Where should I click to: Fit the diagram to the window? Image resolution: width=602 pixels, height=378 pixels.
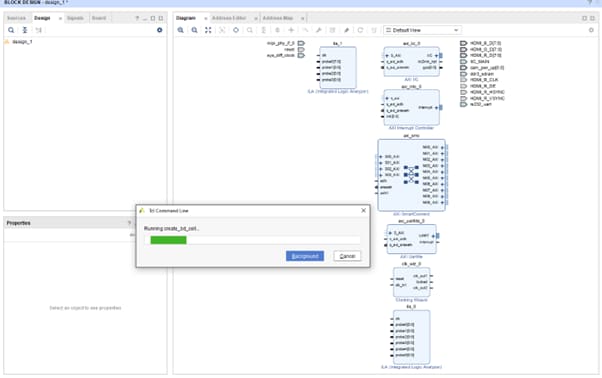pyautogui.click(x=208, y=30)
